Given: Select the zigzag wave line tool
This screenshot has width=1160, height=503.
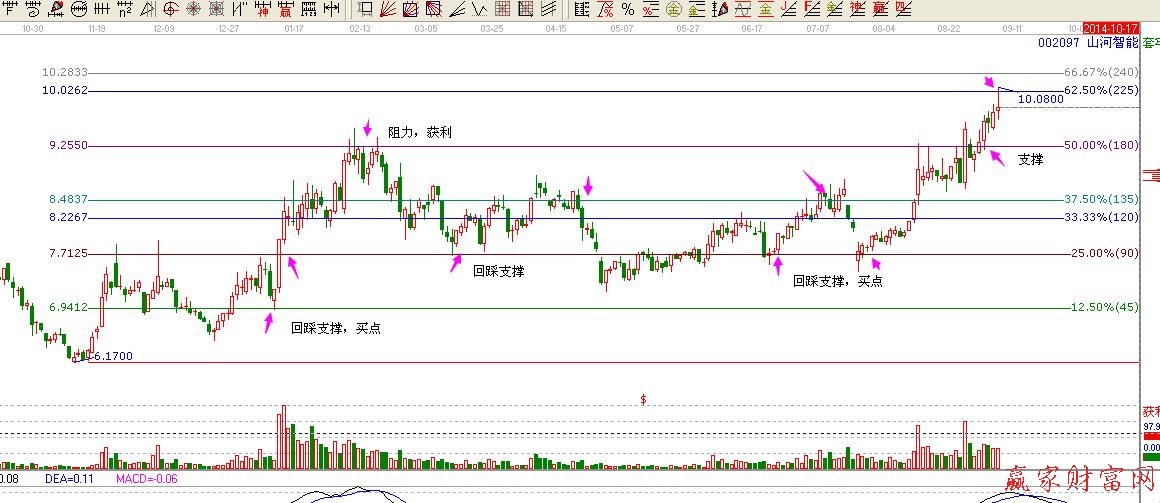Looking at the screenshot, I should point(478,10).
